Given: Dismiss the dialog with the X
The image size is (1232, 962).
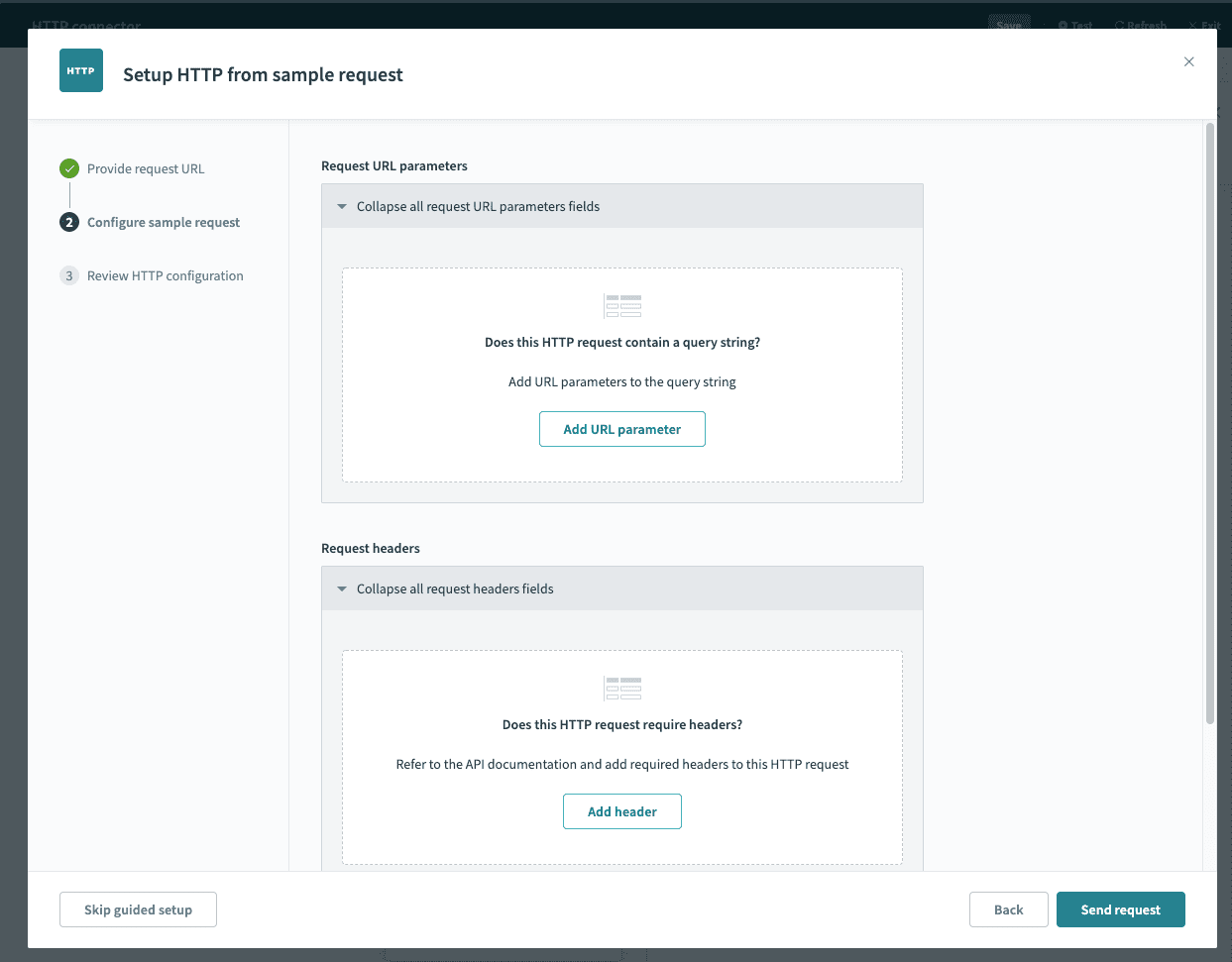Looking at the screenshot, I should tap(1188, 61).
